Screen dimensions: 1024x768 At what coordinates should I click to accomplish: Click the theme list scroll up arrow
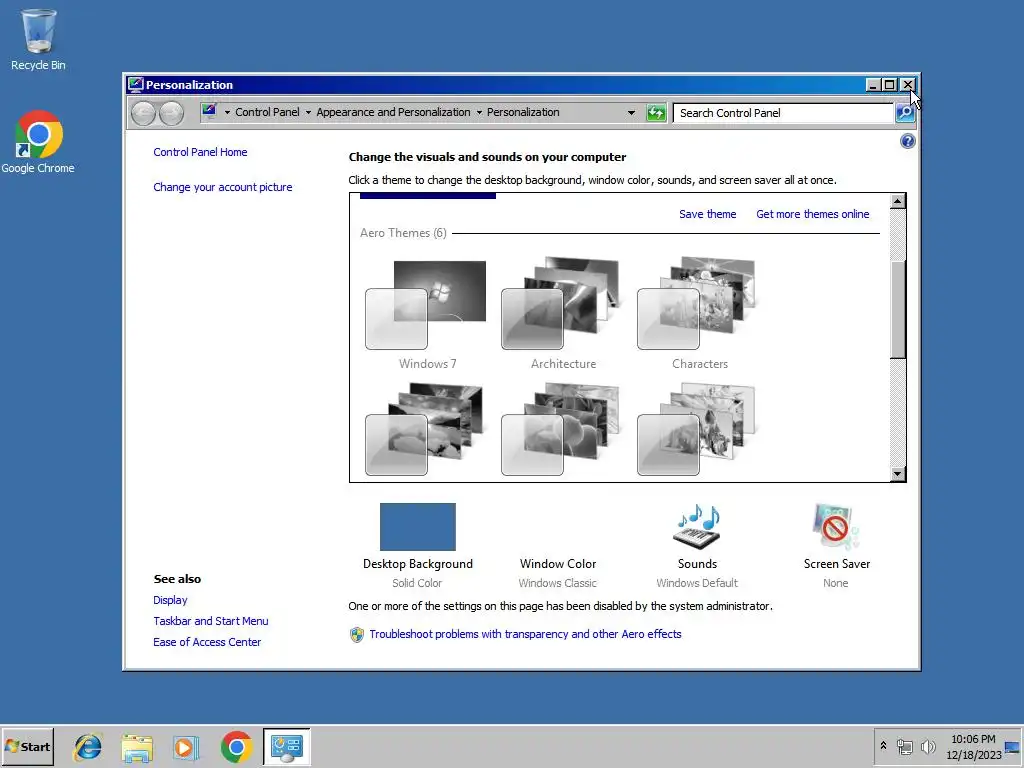tap(898, 201)
